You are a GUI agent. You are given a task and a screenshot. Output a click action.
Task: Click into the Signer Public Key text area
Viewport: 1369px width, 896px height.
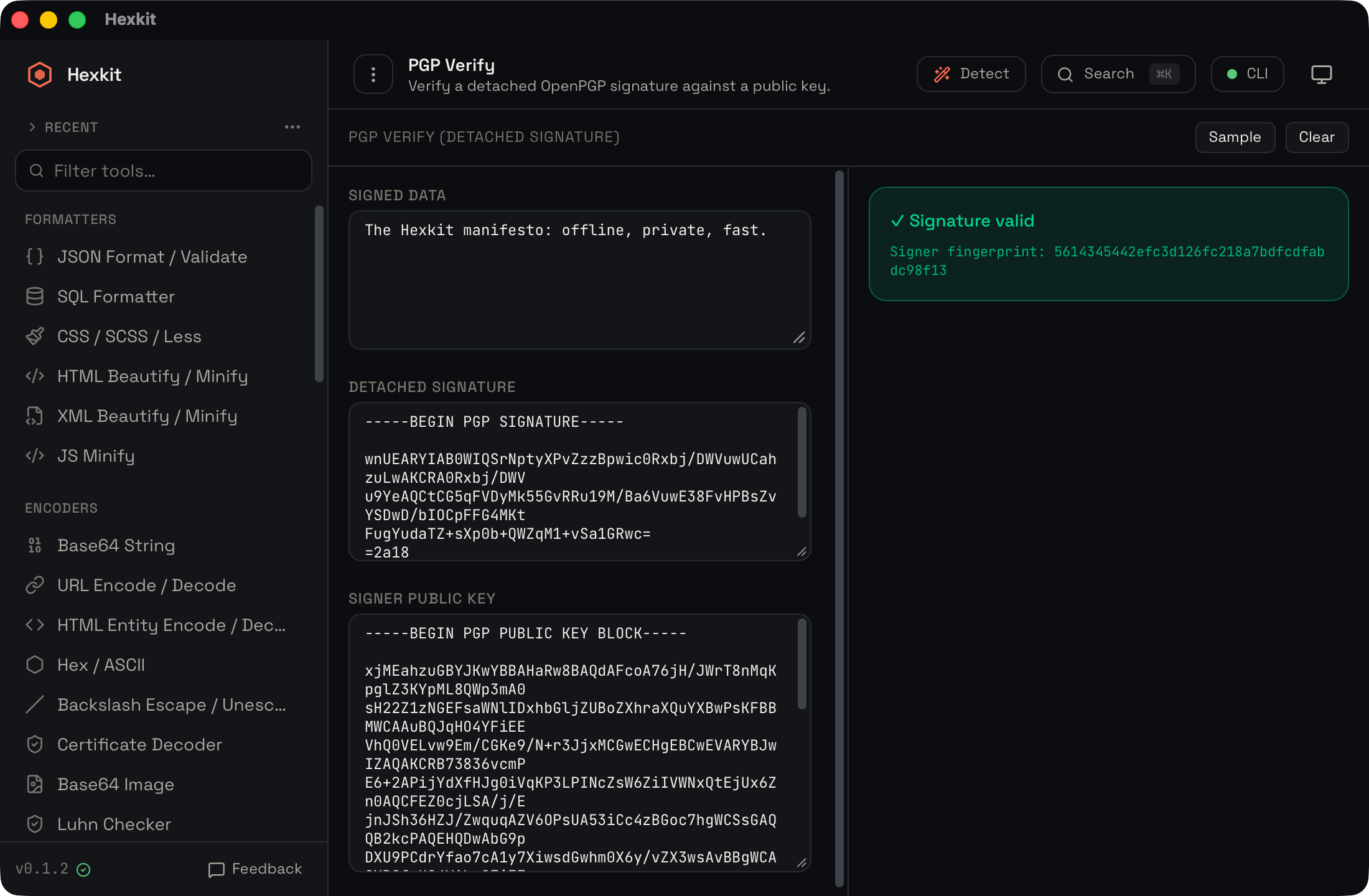579,742
